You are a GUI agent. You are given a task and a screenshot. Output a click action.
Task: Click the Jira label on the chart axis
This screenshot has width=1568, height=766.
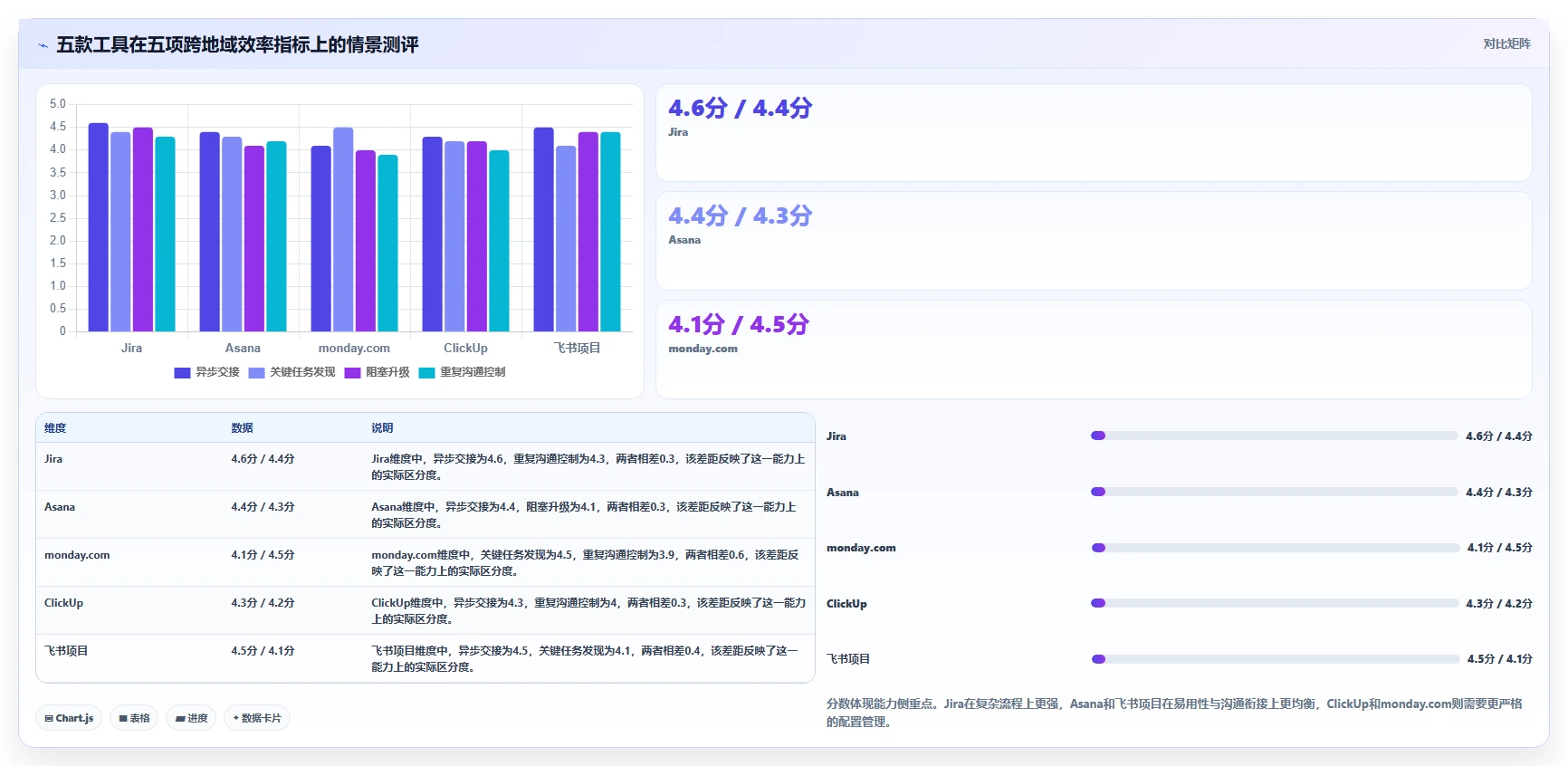131,348
